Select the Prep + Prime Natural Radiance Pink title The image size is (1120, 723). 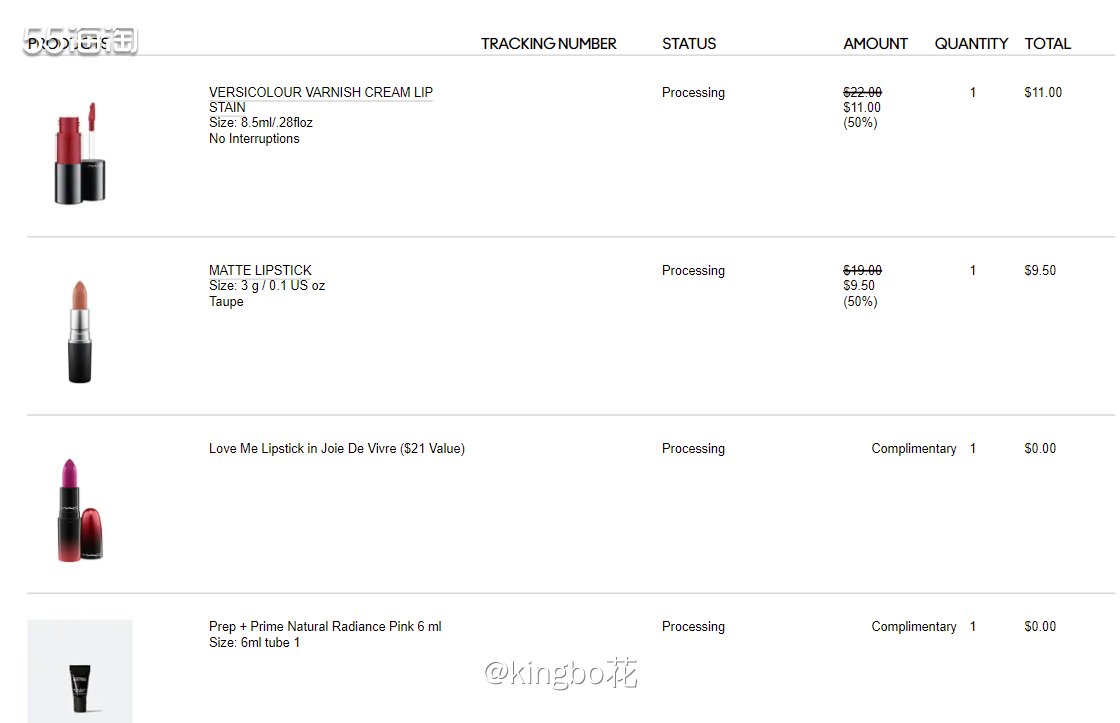pos(325,626)
